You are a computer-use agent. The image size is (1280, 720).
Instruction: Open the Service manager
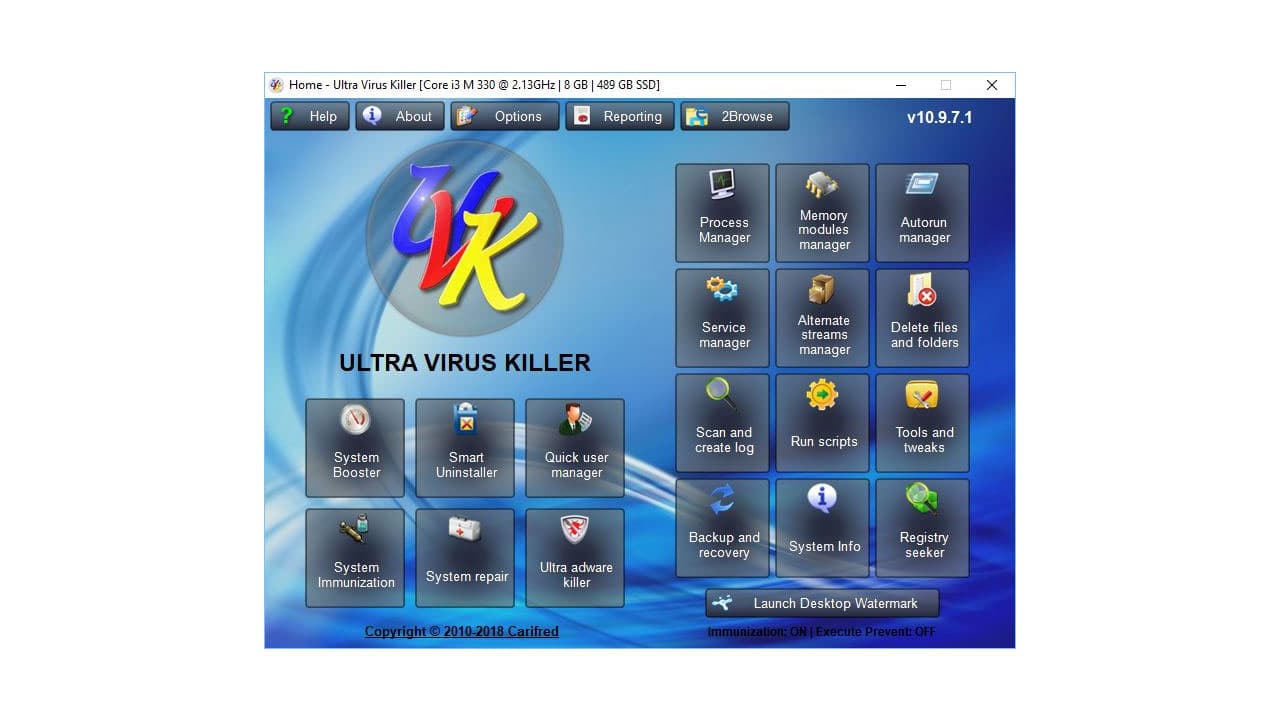pos(722,317)
